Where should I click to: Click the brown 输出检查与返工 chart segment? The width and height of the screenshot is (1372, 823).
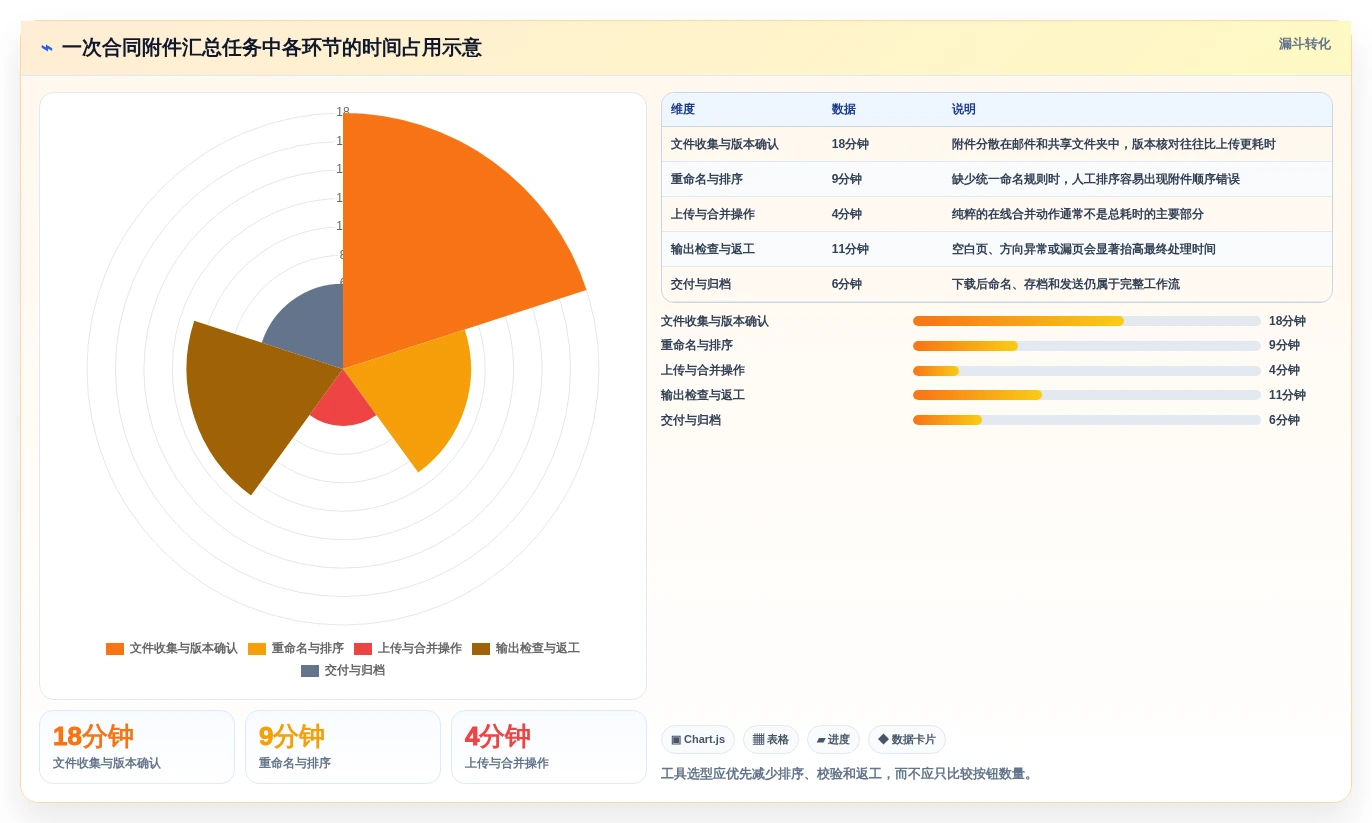[250, 400]
